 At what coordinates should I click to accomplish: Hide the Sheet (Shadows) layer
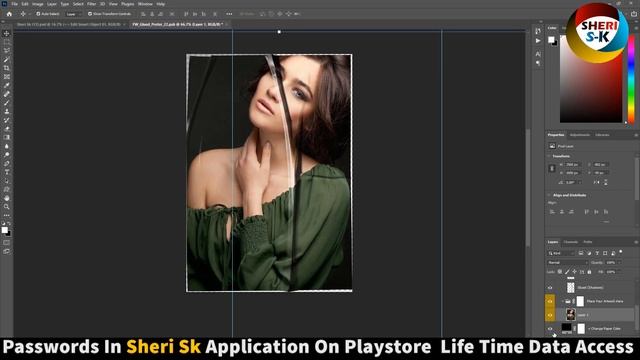(x=550, y=288)
